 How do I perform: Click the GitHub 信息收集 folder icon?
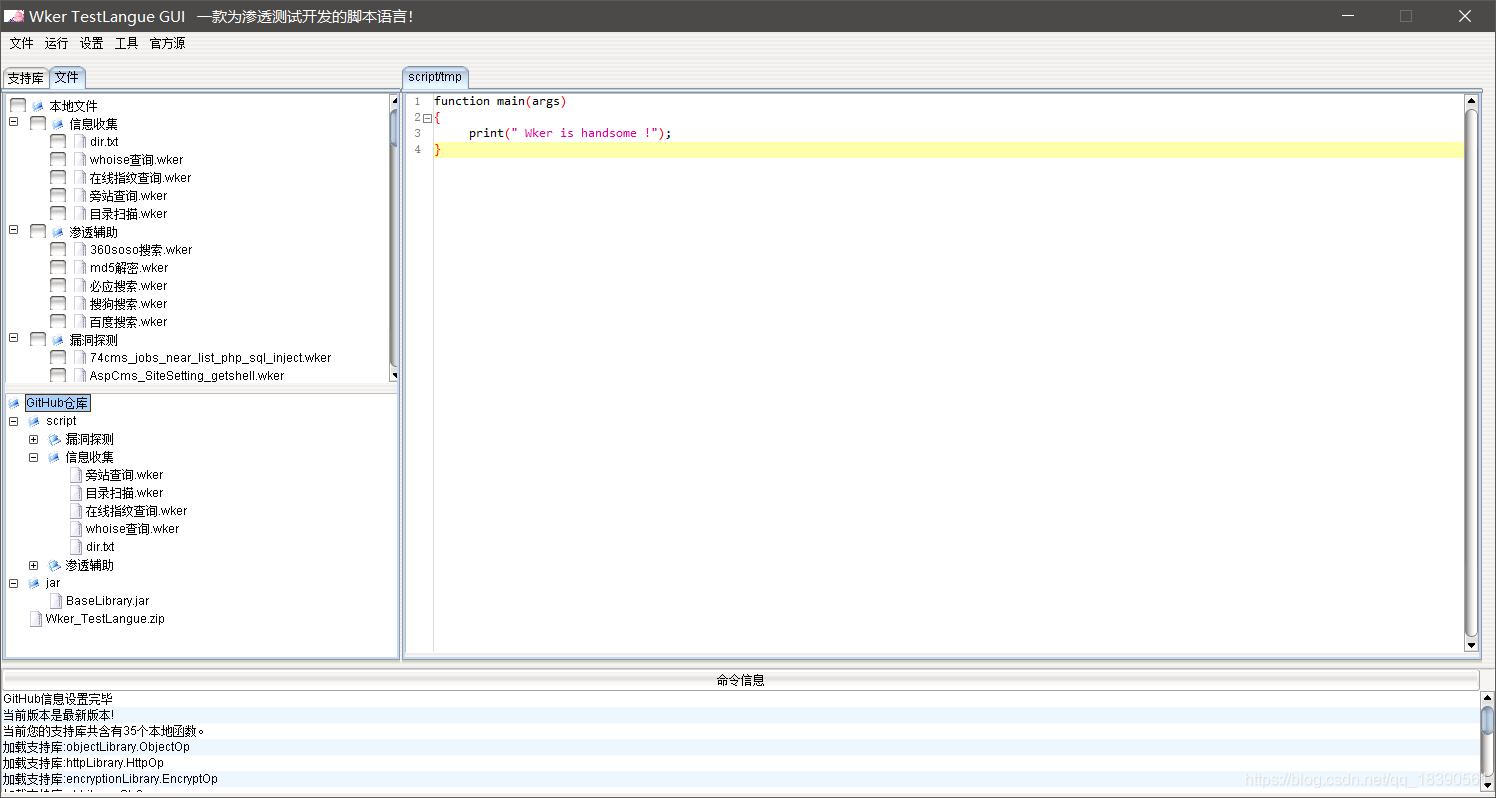coord(54,457)
